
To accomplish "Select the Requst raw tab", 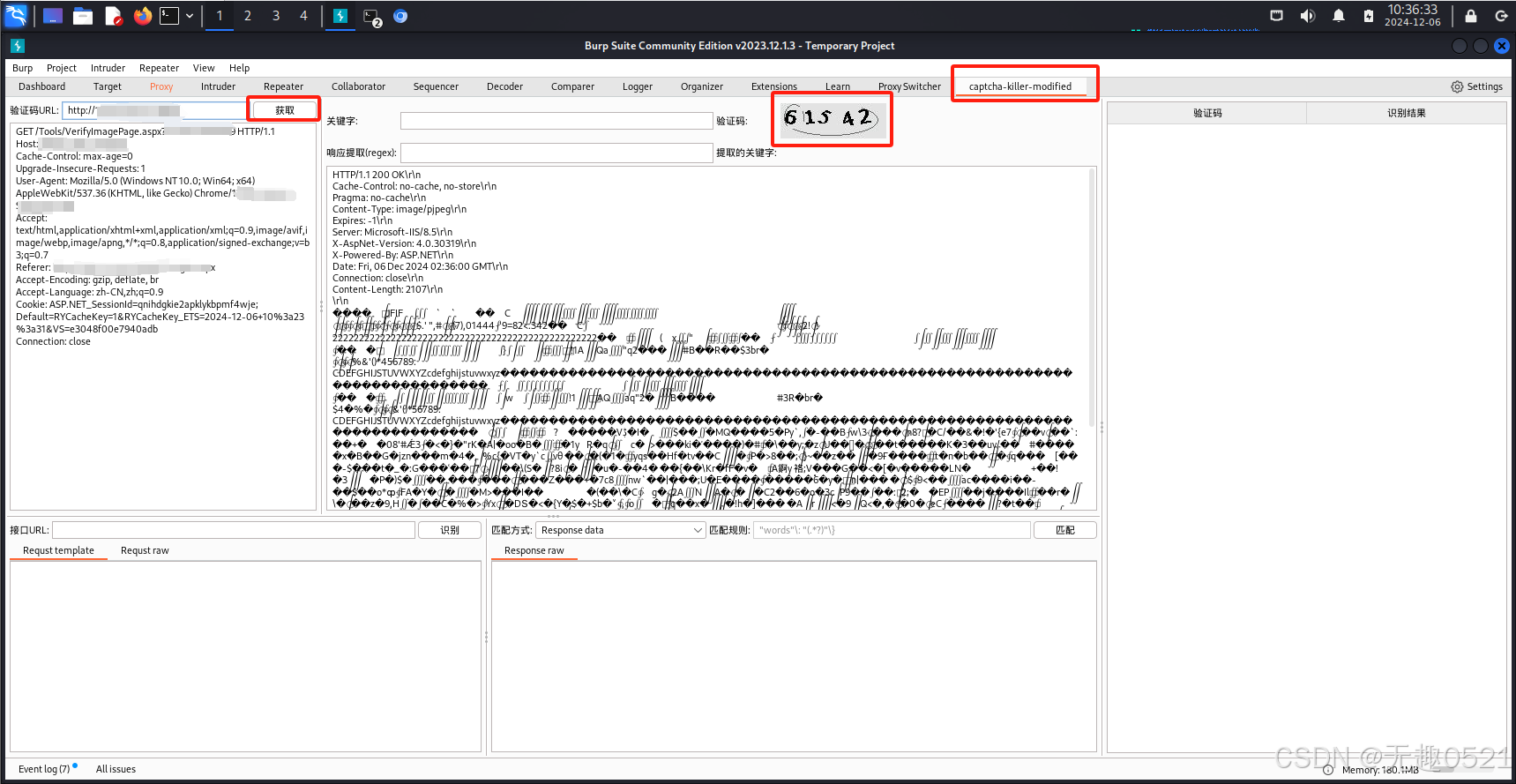I will (x=145, y=550).
